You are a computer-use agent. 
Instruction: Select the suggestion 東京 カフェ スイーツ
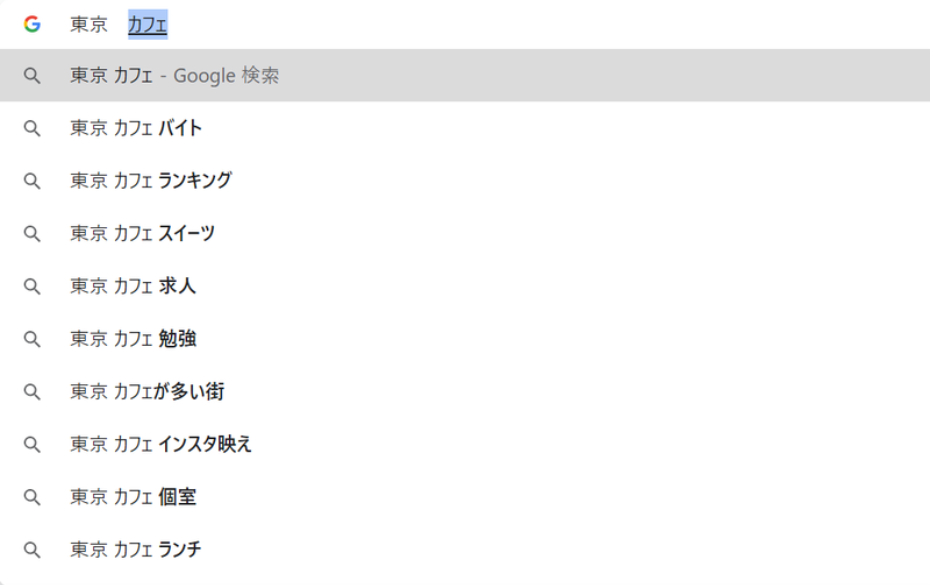(140, 233)
